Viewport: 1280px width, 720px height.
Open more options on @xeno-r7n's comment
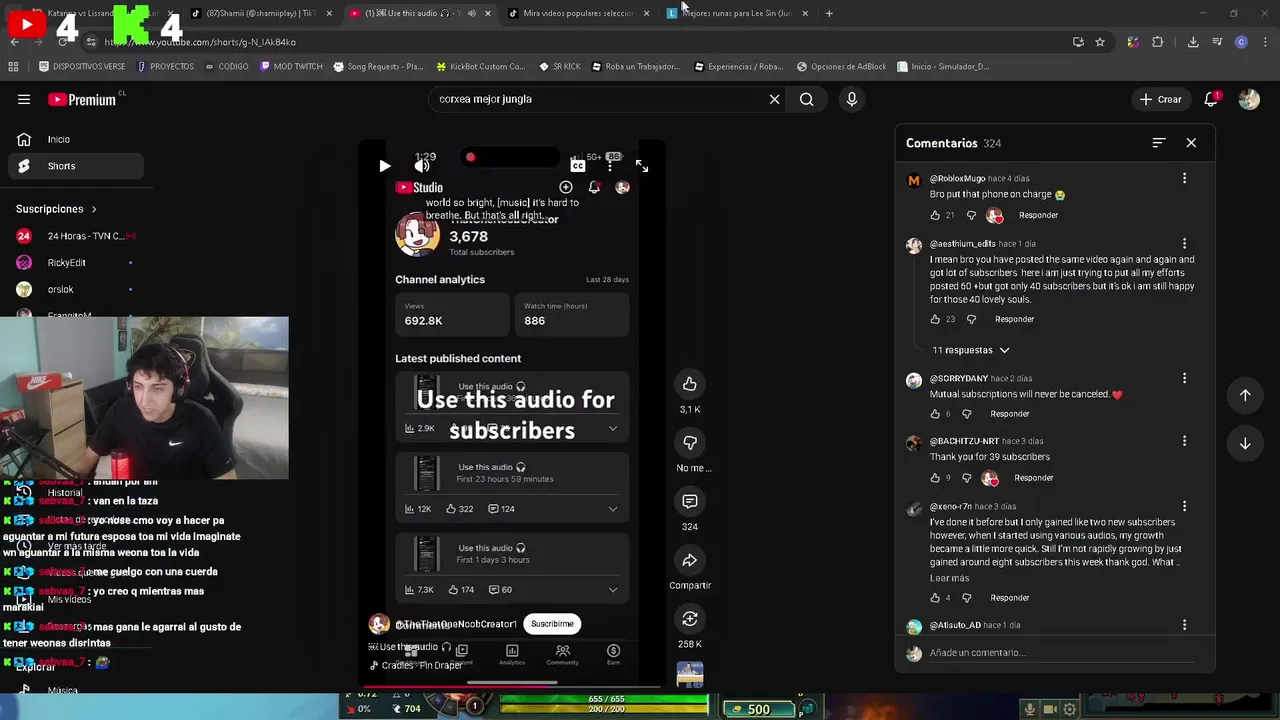click(x=1184, y=506)
